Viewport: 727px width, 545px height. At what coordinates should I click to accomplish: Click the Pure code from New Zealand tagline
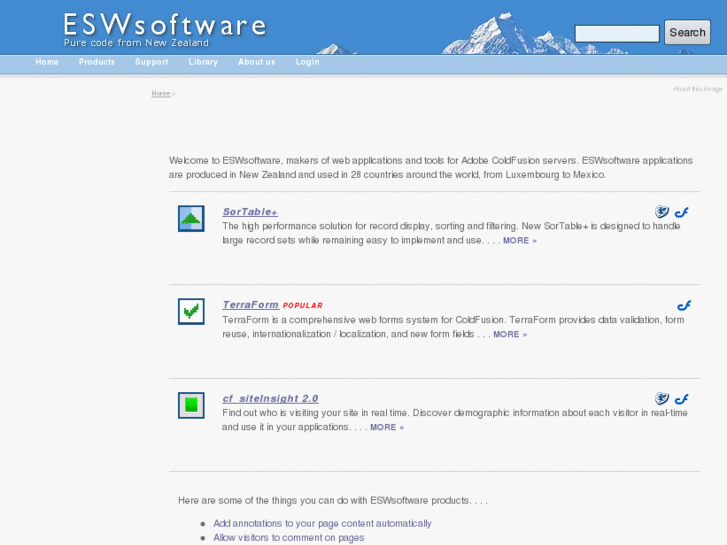coord(136,43)
